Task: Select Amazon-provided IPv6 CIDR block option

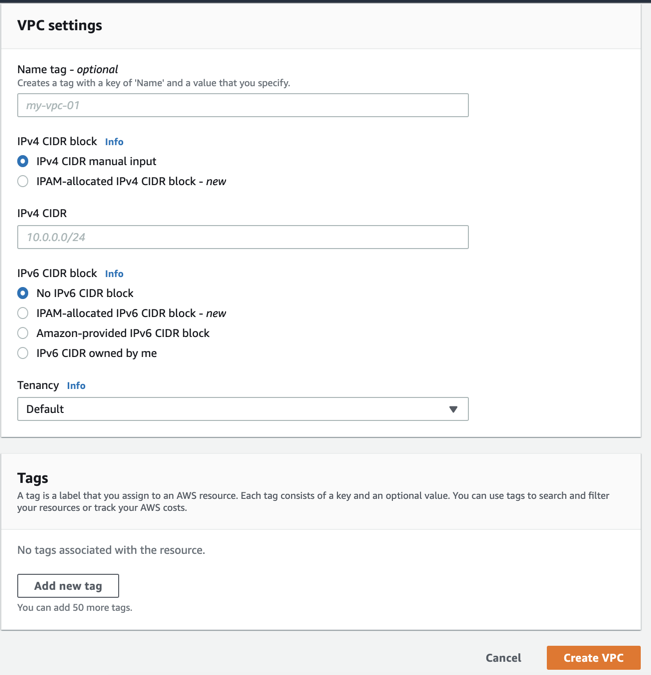Action: (23, 333)
